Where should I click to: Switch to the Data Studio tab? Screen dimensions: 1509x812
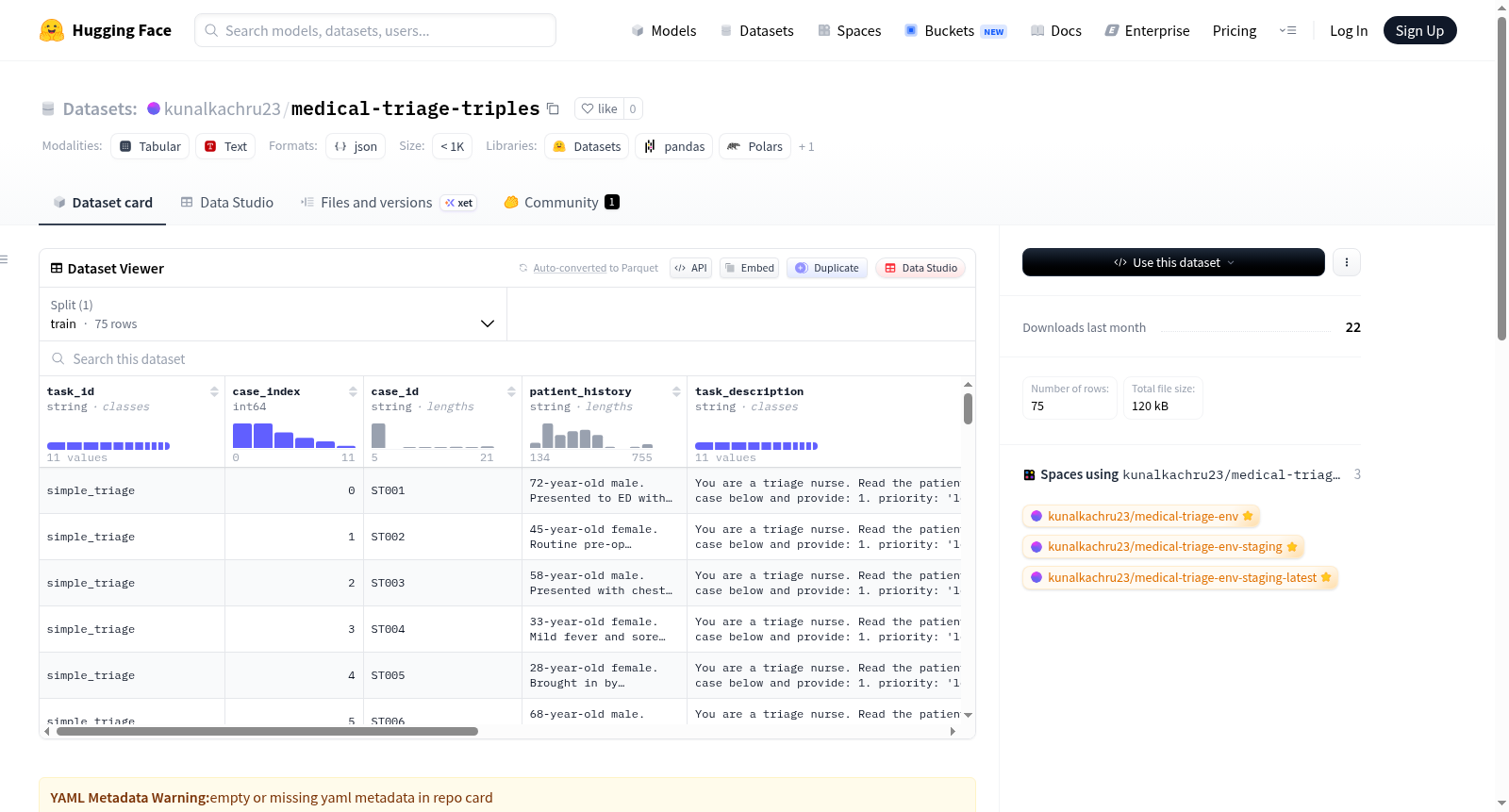tap(226, 203)
